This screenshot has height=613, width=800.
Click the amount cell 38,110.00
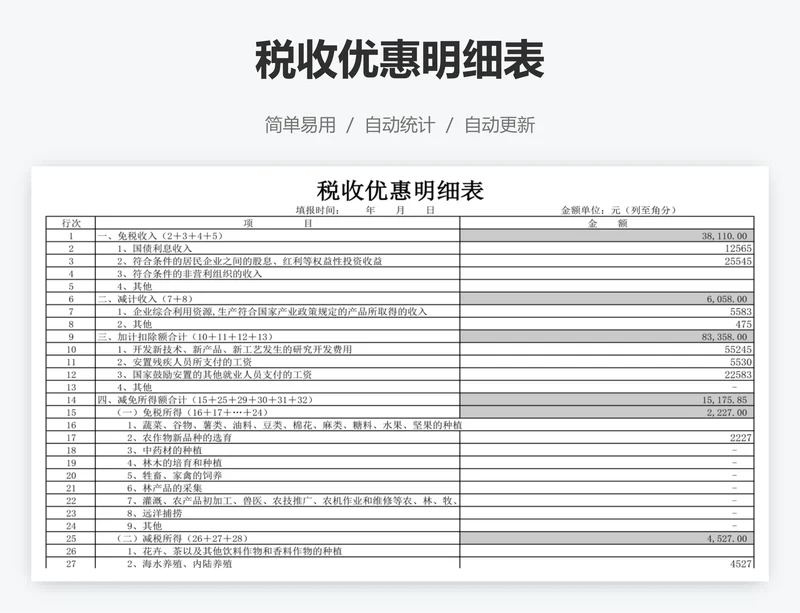tap(607, 236)
